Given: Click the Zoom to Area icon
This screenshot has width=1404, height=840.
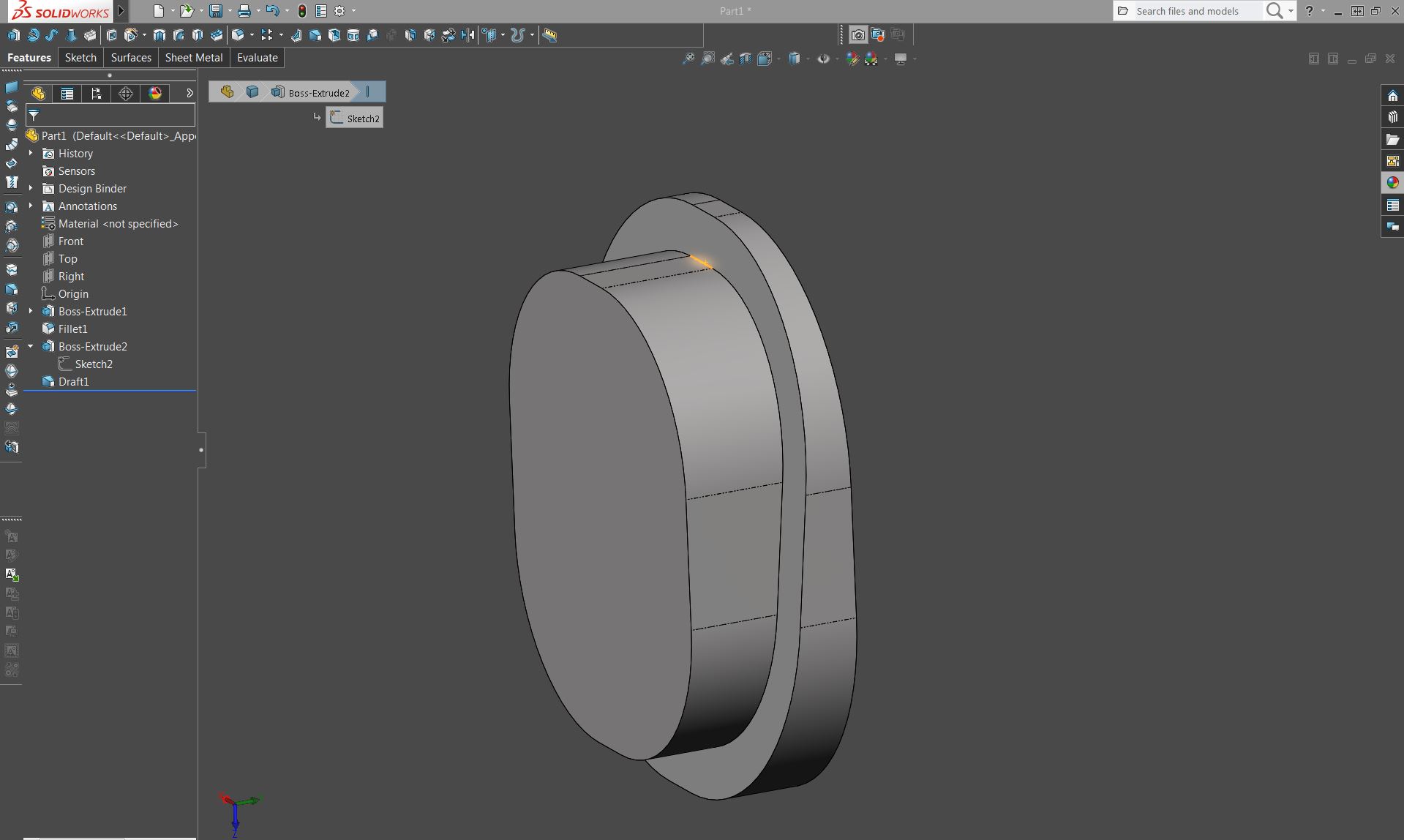Looking at the screenshot, I should (707, 59).
